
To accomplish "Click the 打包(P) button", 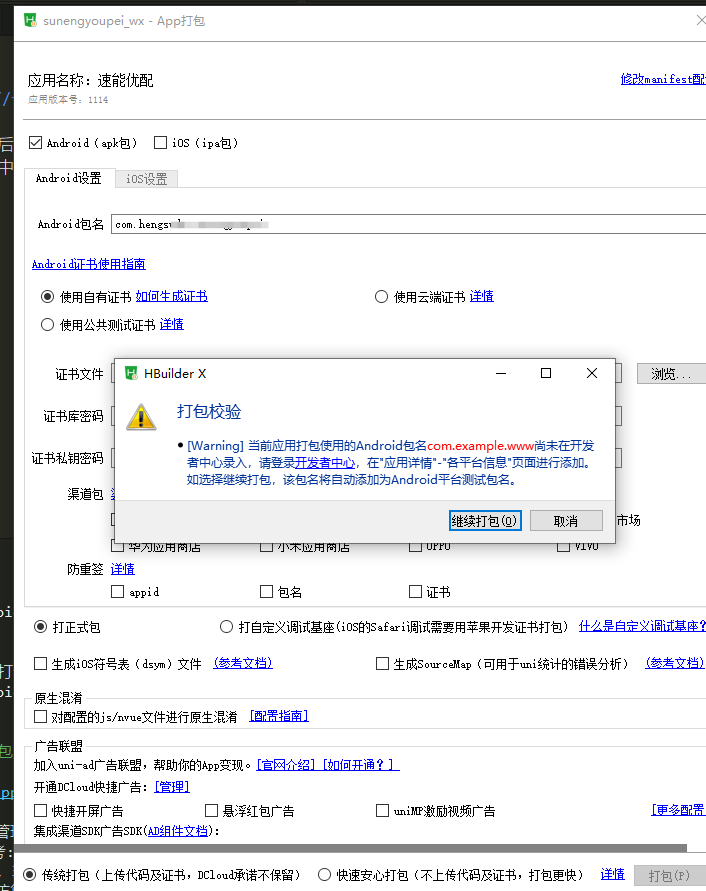I will point(670,876).
